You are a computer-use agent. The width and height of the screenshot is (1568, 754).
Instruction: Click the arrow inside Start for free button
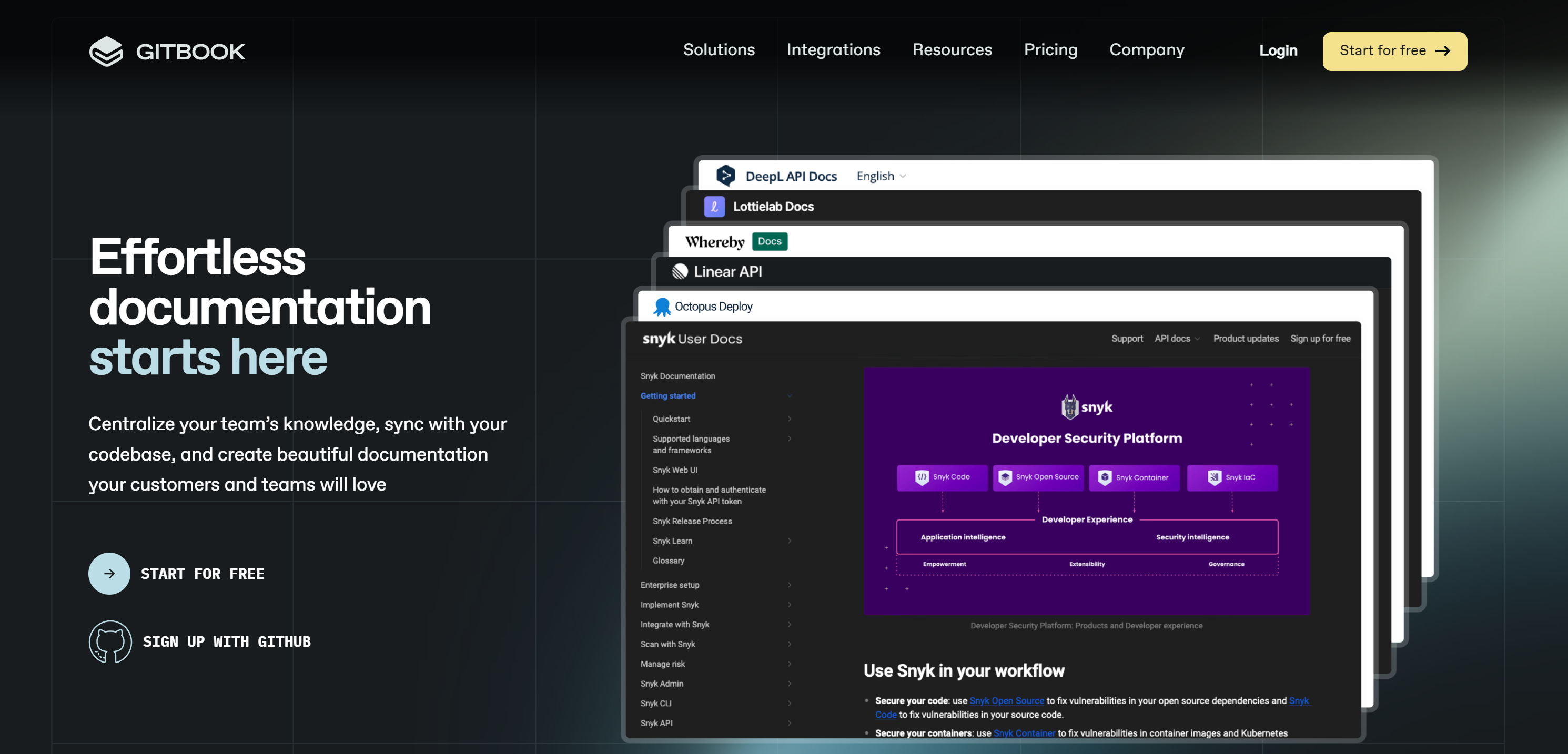pos(1442,51)
